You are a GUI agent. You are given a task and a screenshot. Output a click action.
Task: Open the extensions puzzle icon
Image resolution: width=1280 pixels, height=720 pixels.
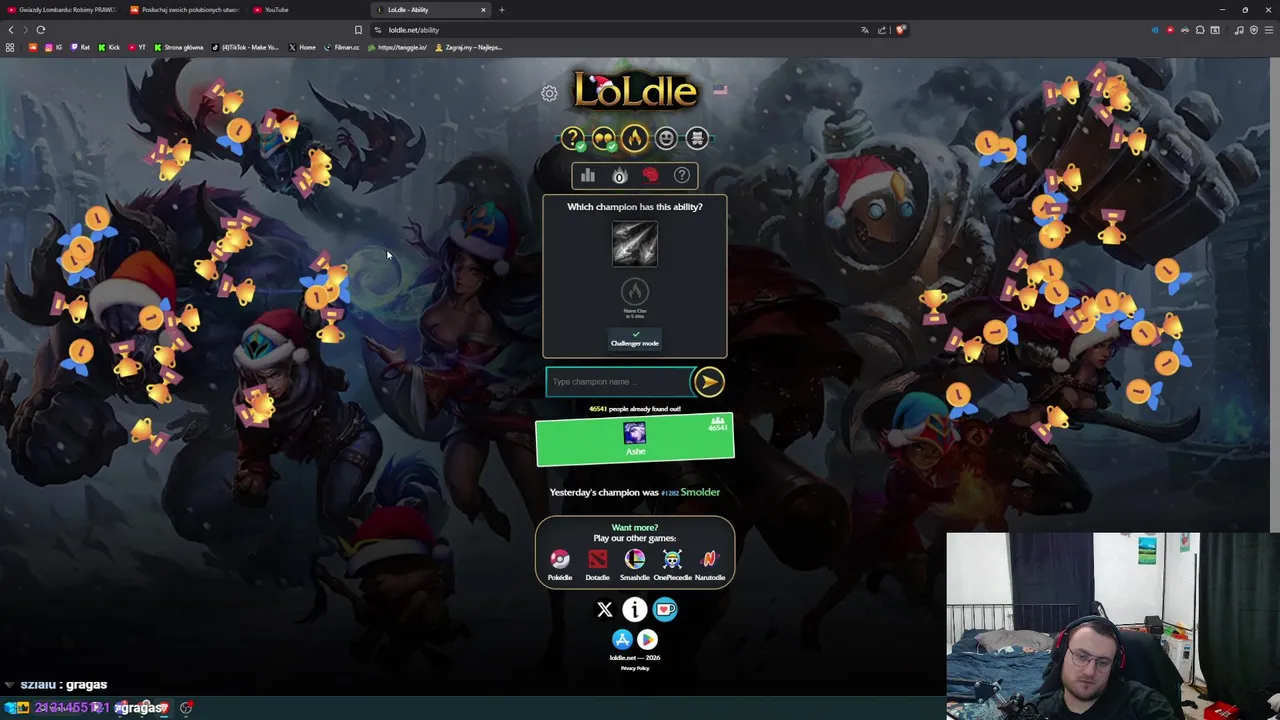click(x=1200, y=30)
